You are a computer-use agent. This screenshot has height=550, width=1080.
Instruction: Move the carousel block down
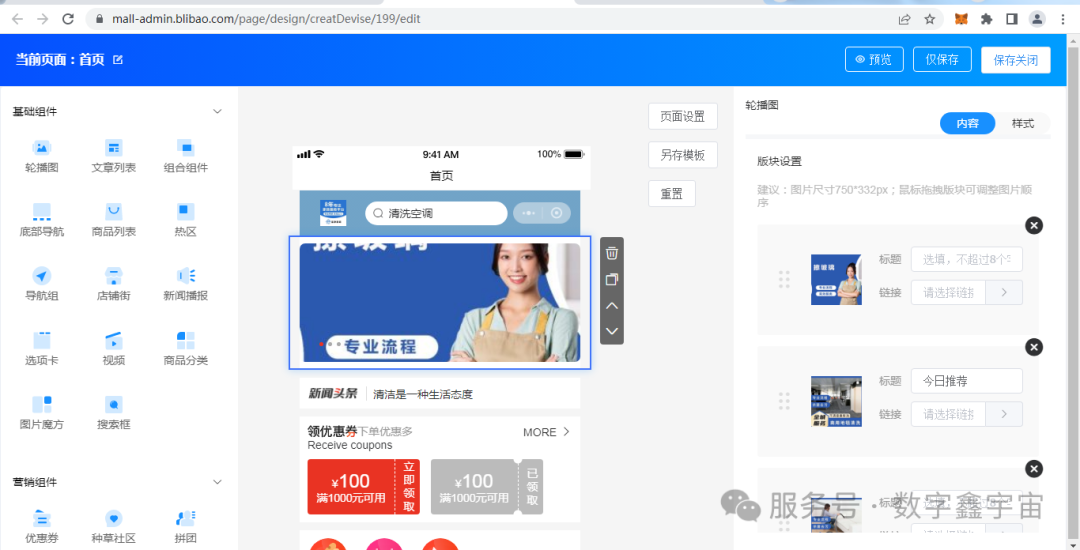pos(612,331)
